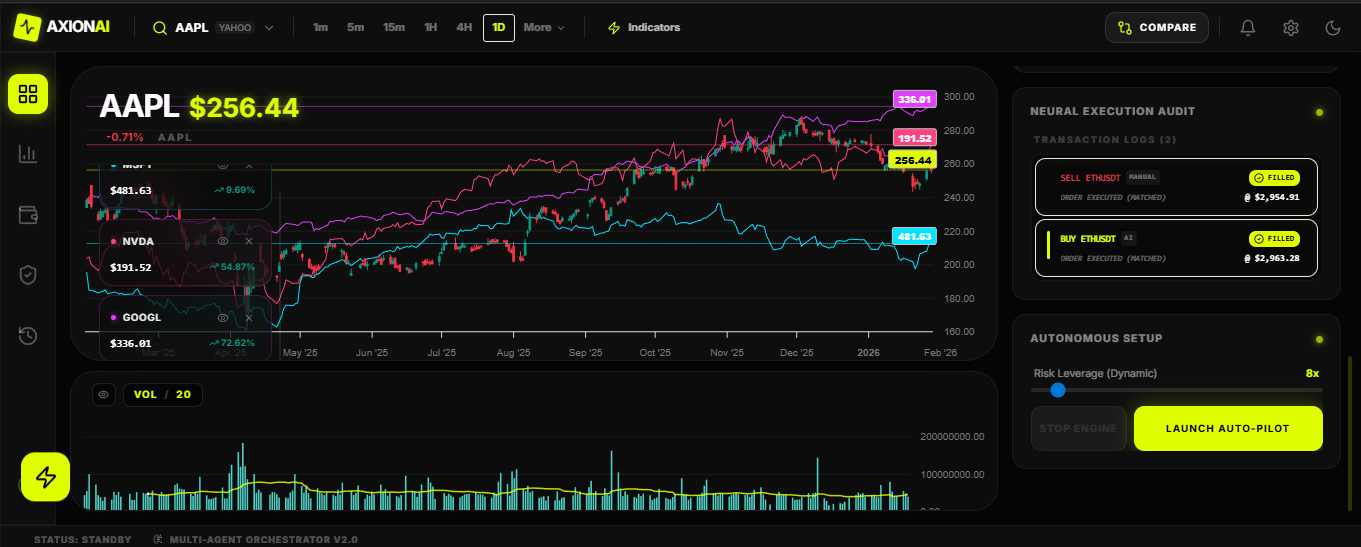Select the 15m timeframe
1361x547 pixels.
394,28
